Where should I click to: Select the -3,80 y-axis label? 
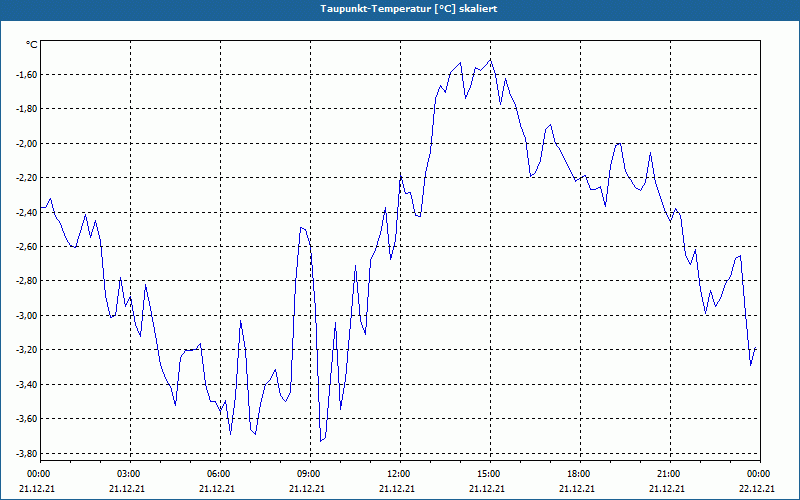tap(27, 453)
